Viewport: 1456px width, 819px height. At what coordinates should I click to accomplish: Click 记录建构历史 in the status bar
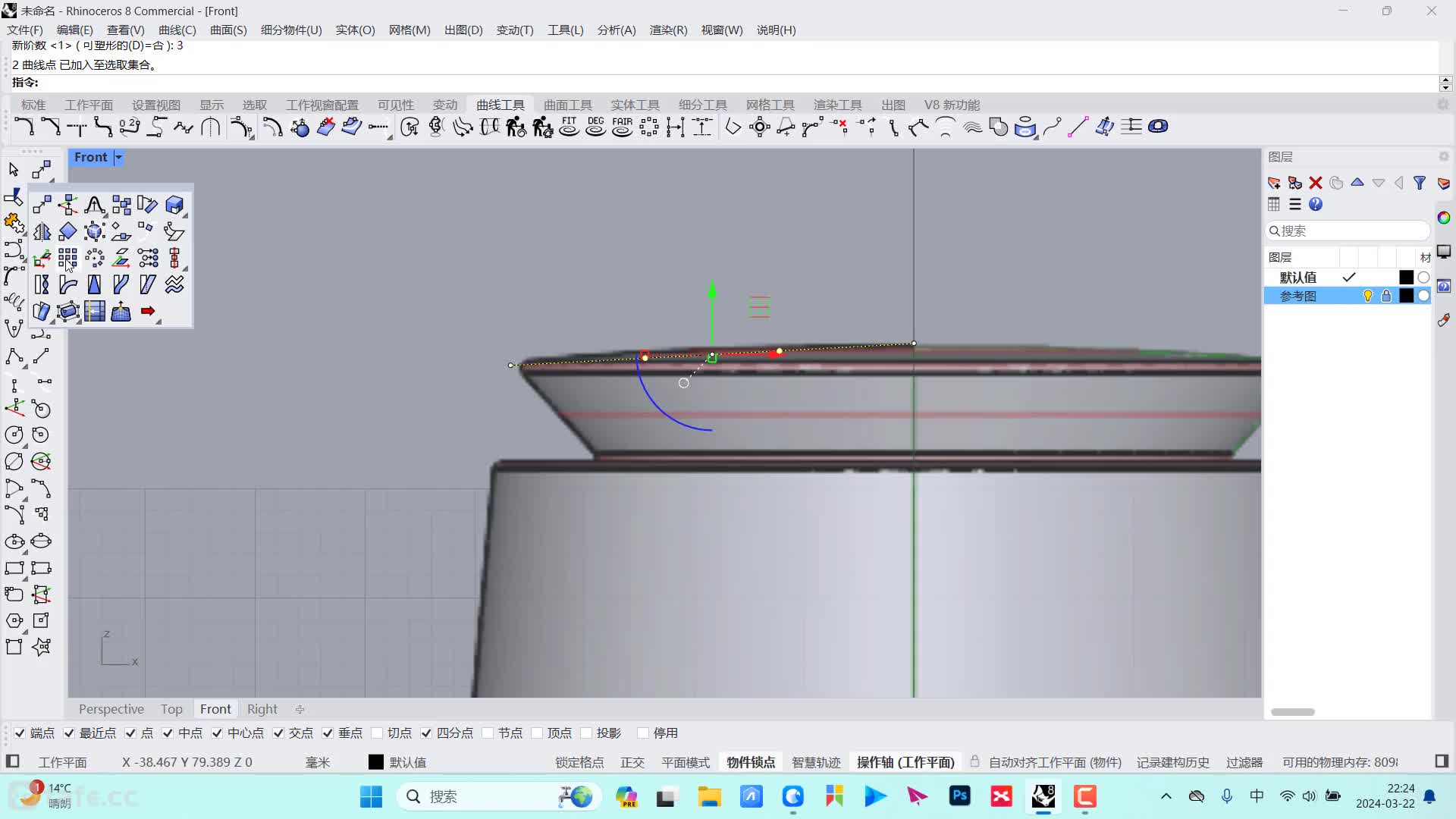tap(1172, 762)
